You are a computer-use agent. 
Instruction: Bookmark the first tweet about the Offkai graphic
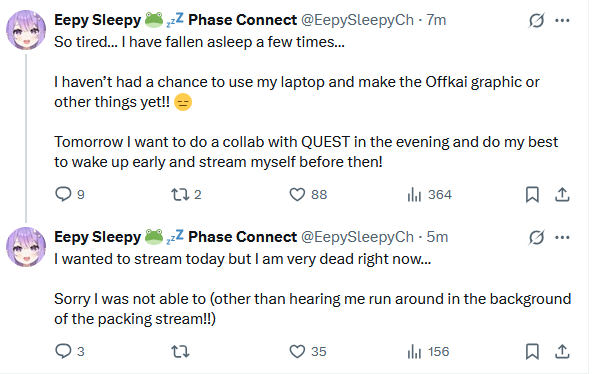tap(532, 195)
